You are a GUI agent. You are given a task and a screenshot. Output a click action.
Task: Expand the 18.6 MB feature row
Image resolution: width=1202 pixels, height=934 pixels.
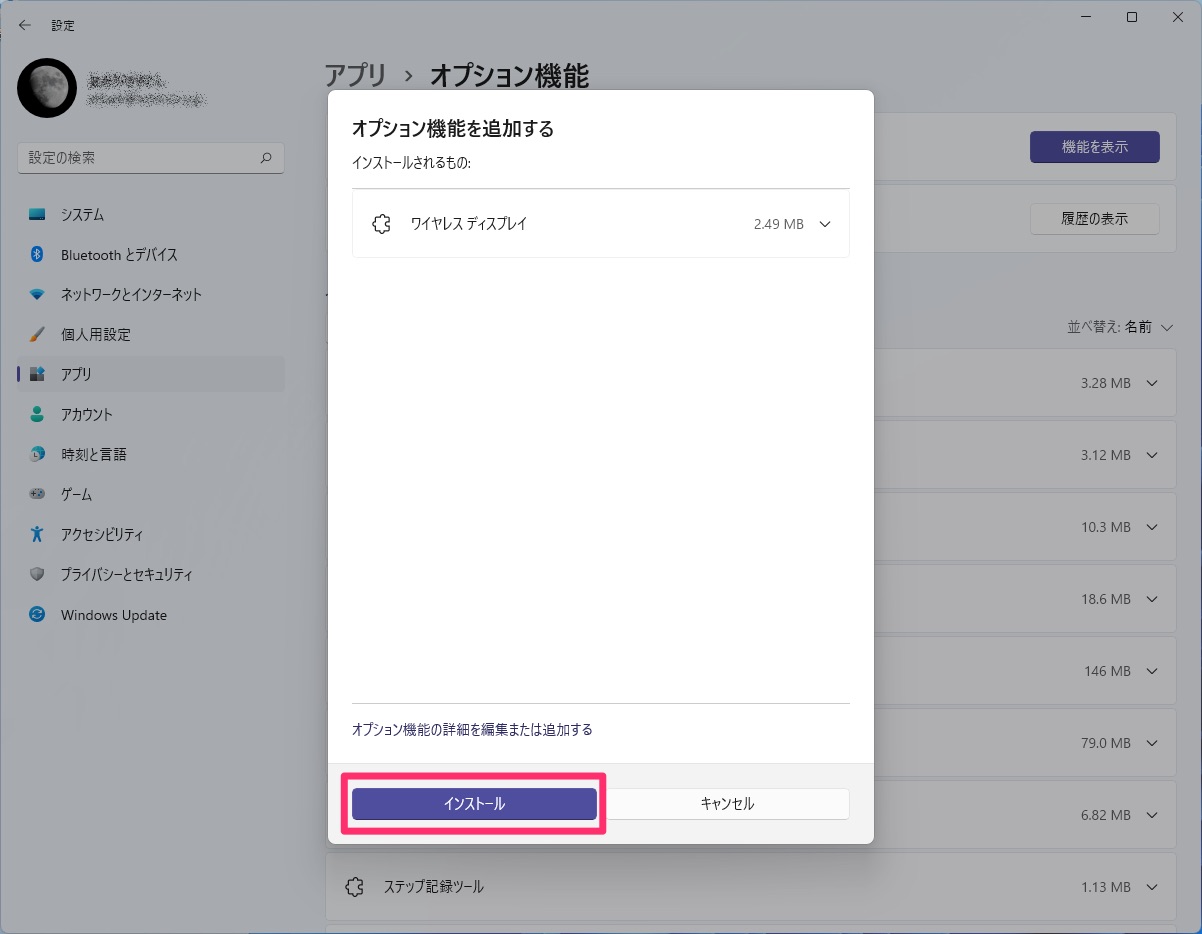tap(1152, 599)
